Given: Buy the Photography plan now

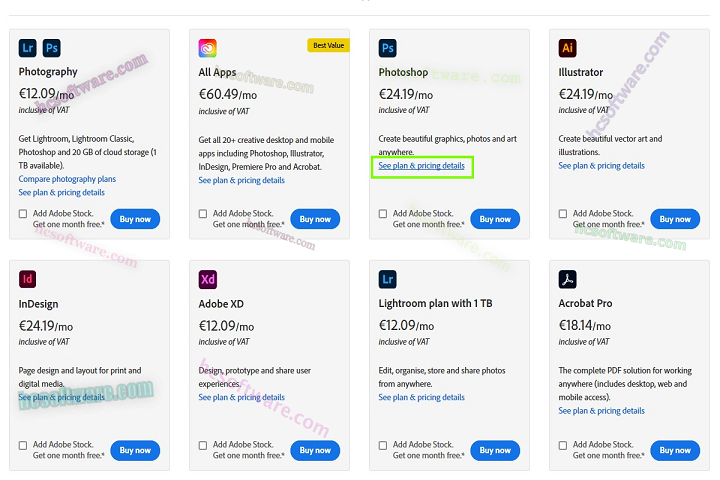Looking at the screenshot, I should (135, 219).
